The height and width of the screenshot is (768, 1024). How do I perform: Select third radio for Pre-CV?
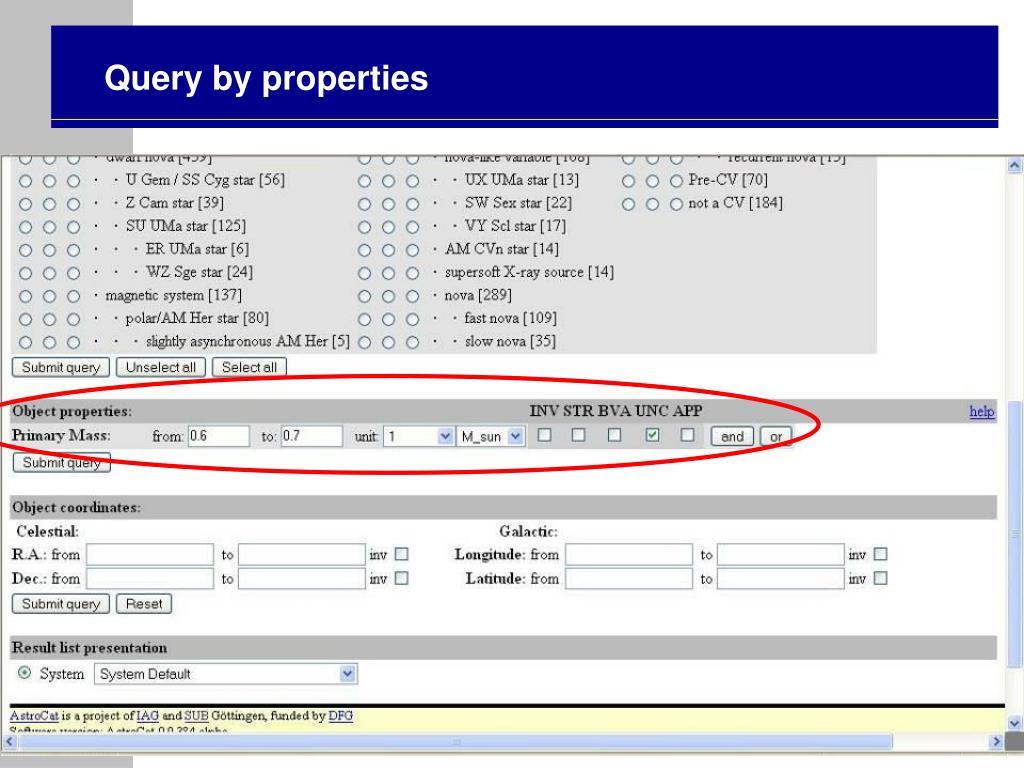tap(677, 181)
